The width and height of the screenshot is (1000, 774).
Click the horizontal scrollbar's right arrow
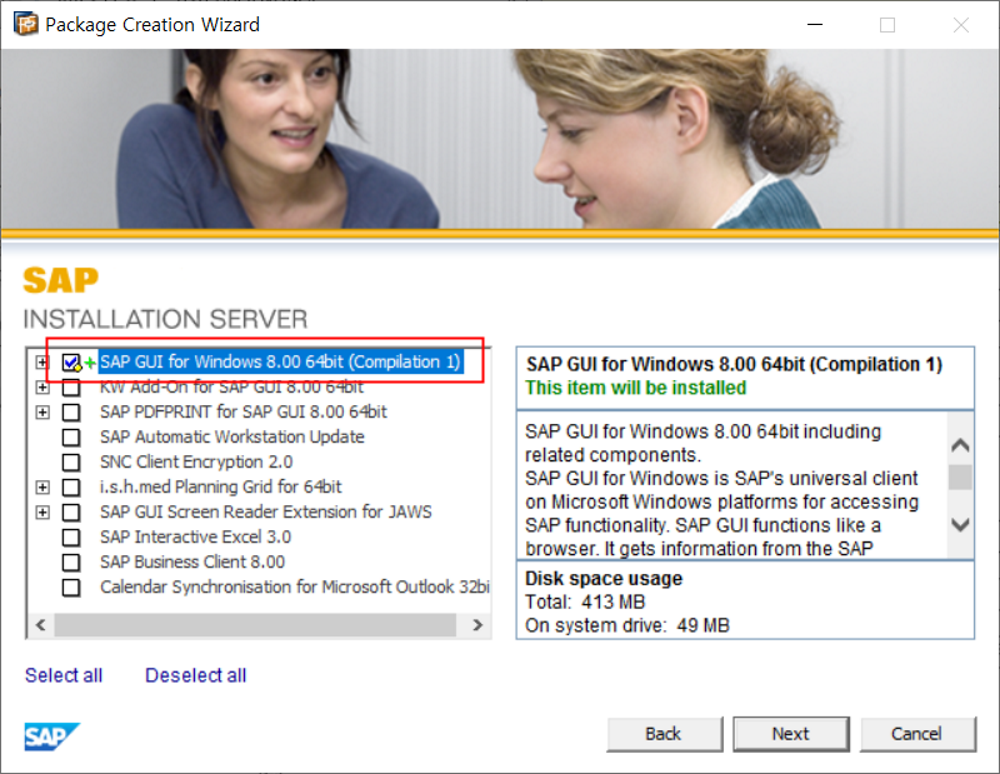click(x=478, y=624)
